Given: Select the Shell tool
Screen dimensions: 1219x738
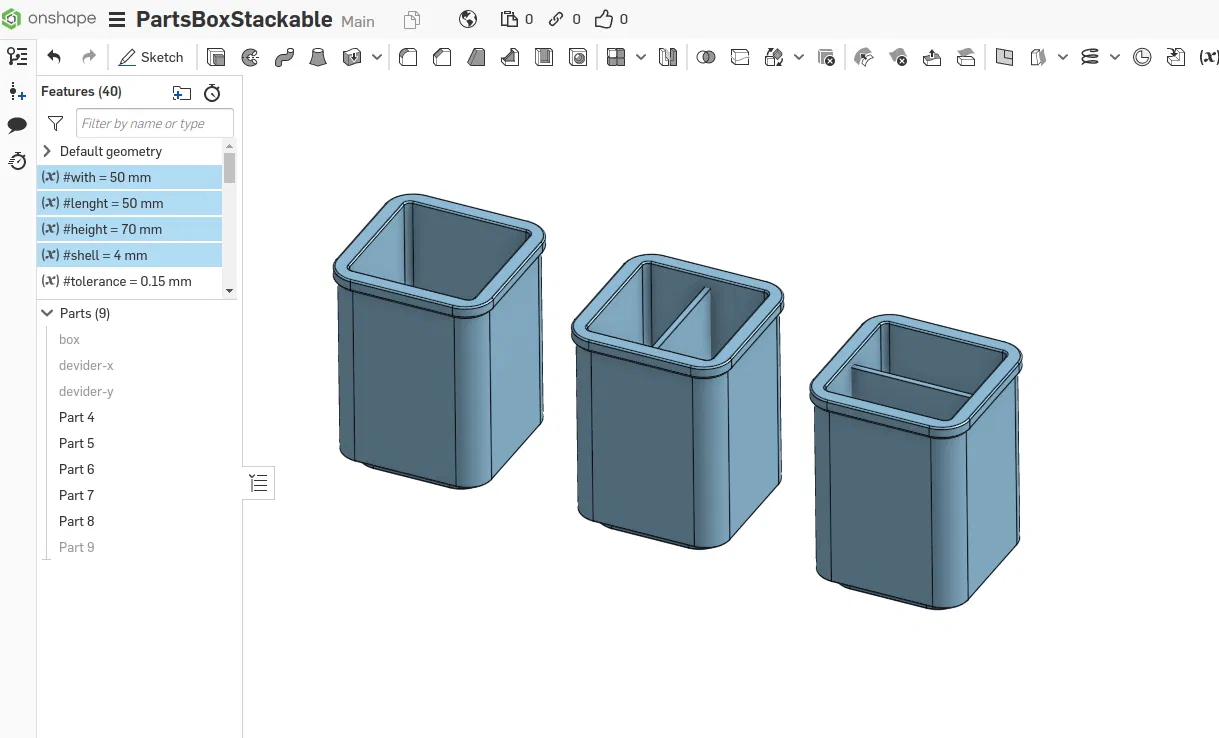Looking at the screenshot, I should point(544,57).
